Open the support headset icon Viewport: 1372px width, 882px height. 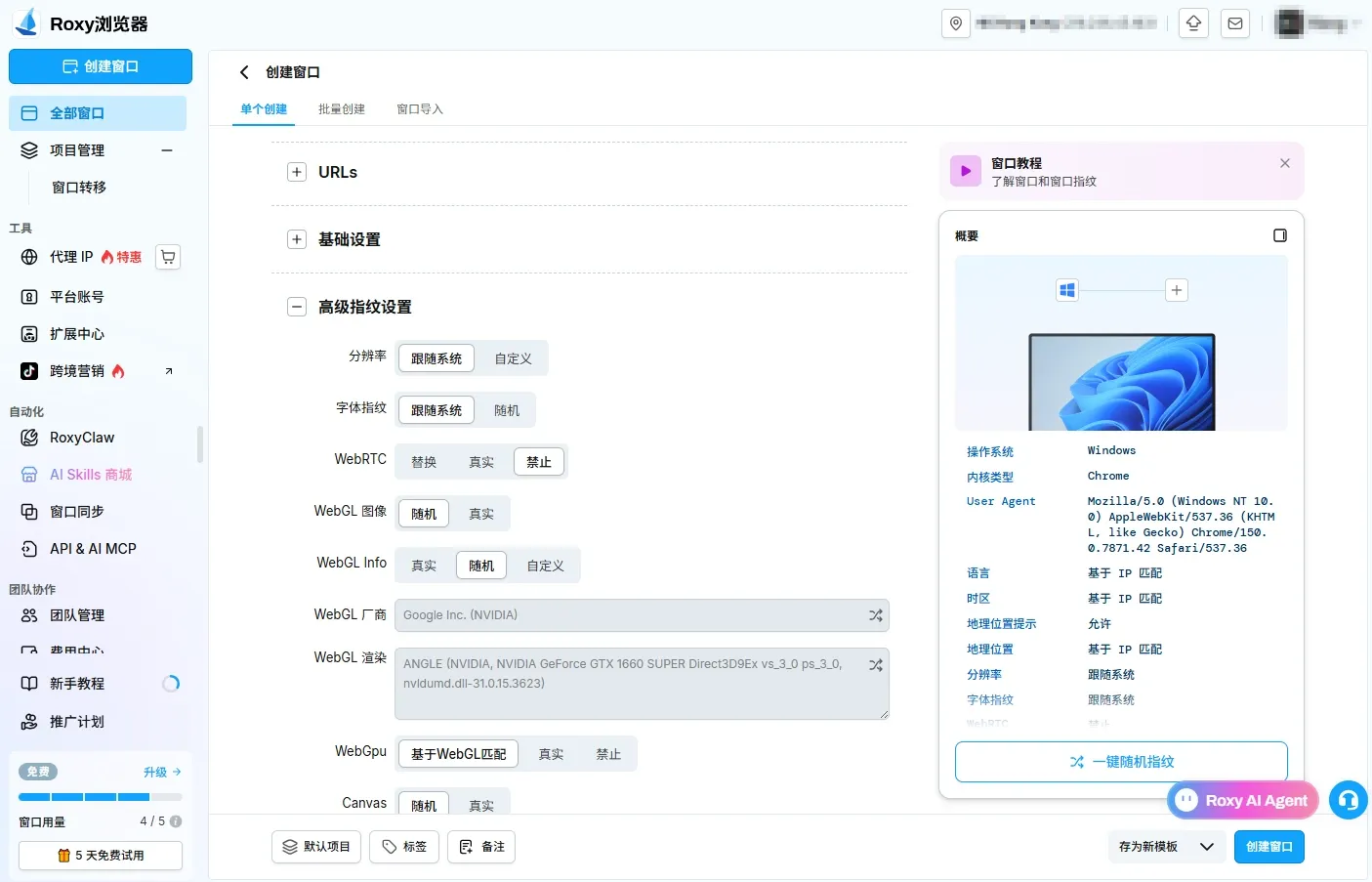pos(1349,800)
